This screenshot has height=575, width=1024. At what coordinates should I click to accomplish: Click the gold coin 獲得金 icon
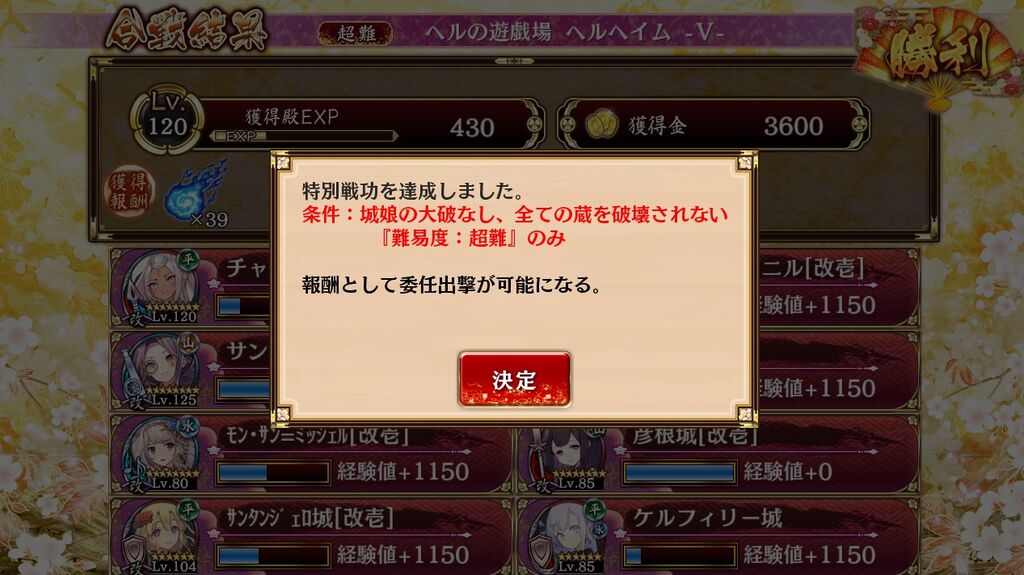(x=601, y=124)
